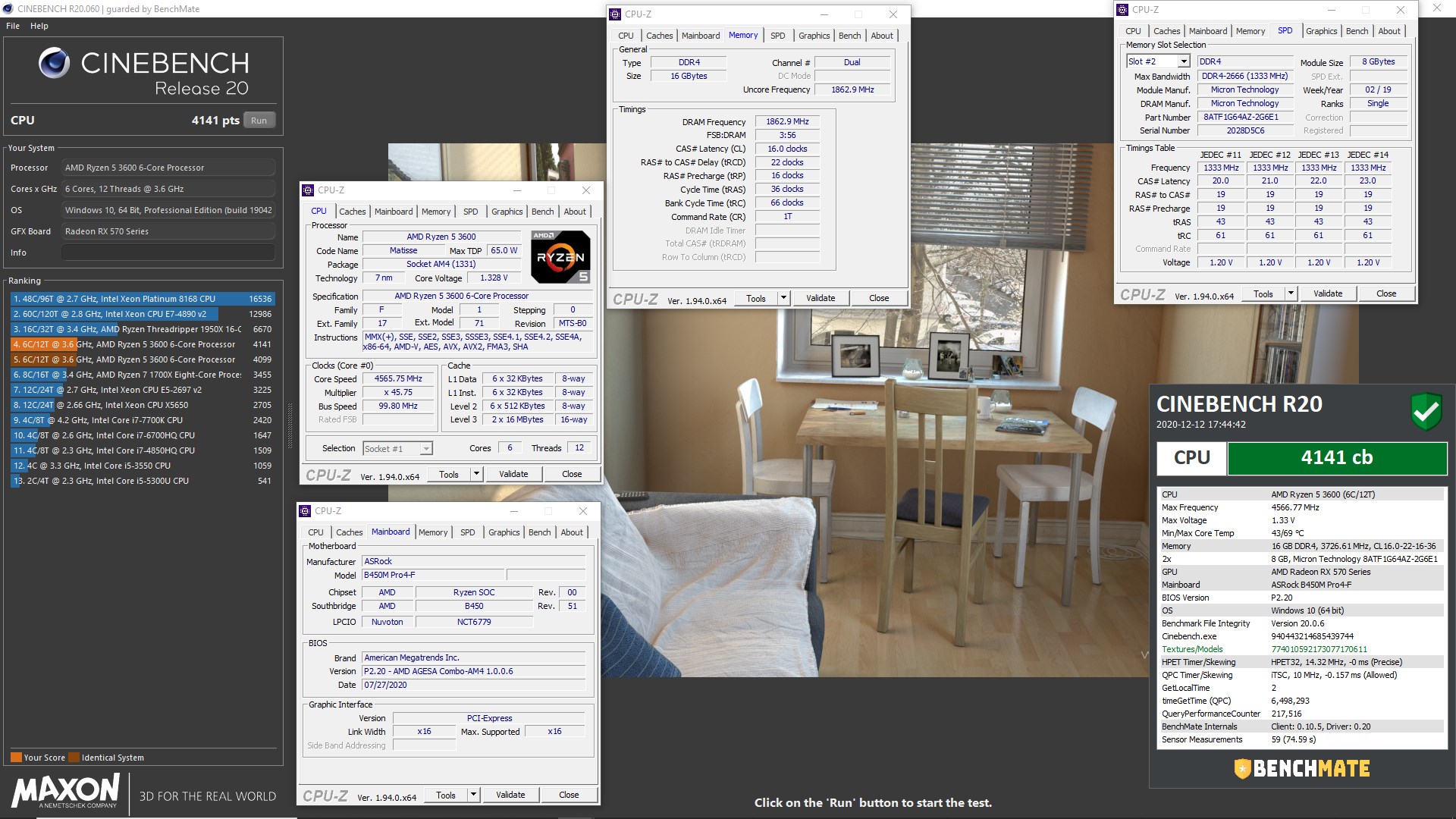Select CPU tab in the Mainboard CPU-Z window

[x=316, y=532]
